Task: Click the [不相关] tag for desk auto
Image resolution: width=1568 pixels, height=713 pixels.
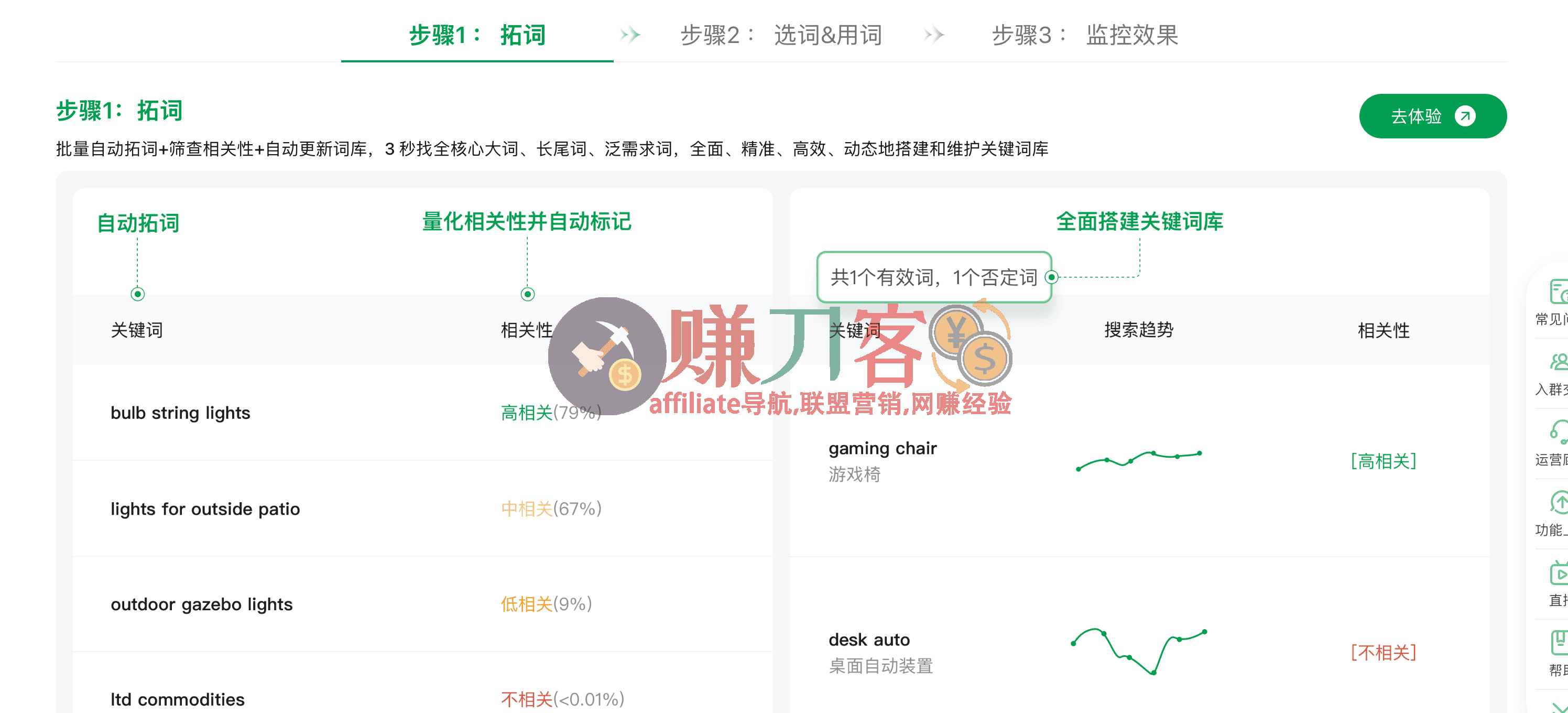Action: 1383,652
